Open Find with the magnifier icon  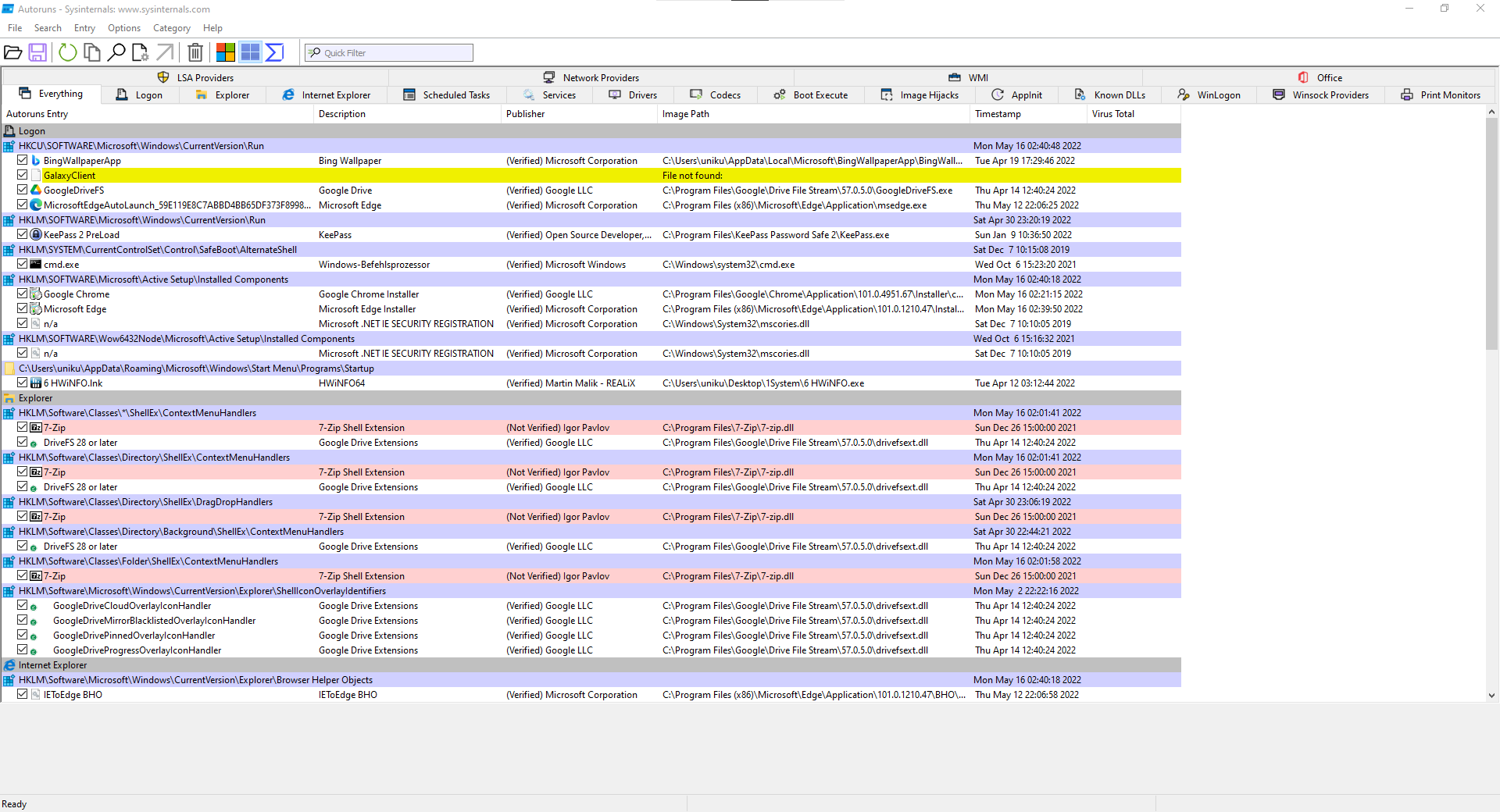pos(116,52)
